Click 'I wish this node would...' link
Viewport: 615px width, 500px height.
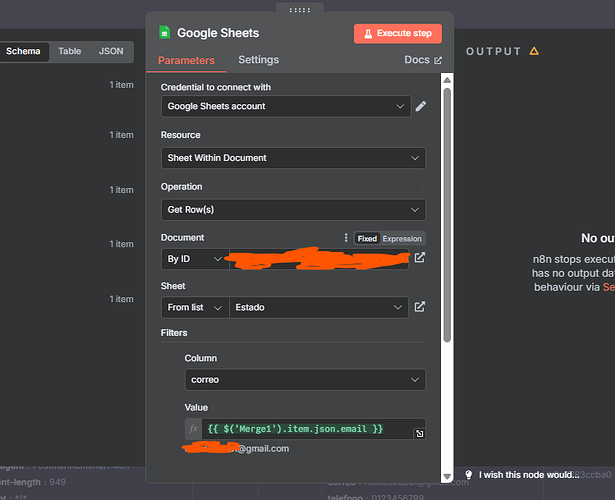tap(529, 475)
